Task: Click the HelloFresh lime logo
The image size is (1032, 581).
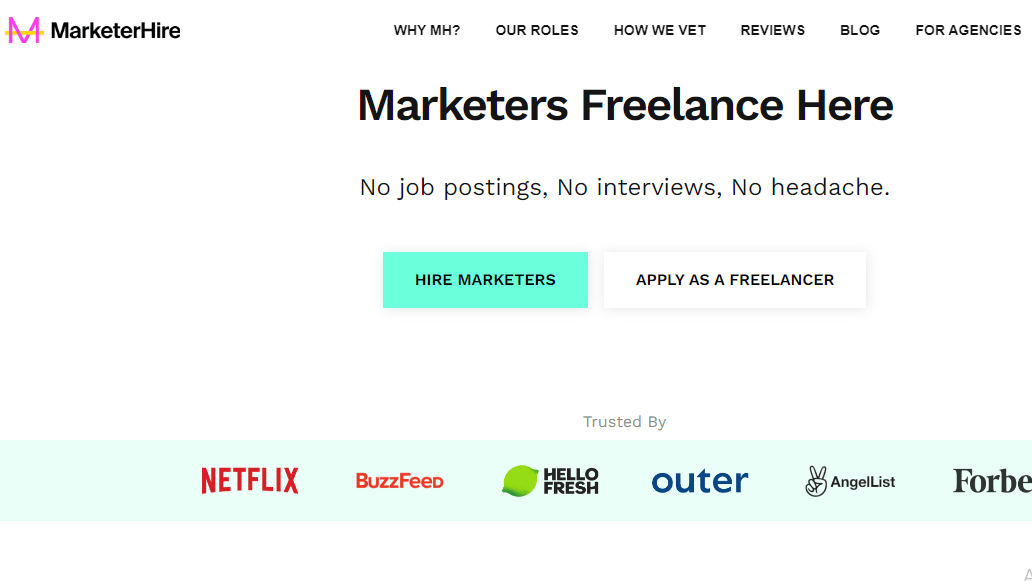Action: coord(550,481)
